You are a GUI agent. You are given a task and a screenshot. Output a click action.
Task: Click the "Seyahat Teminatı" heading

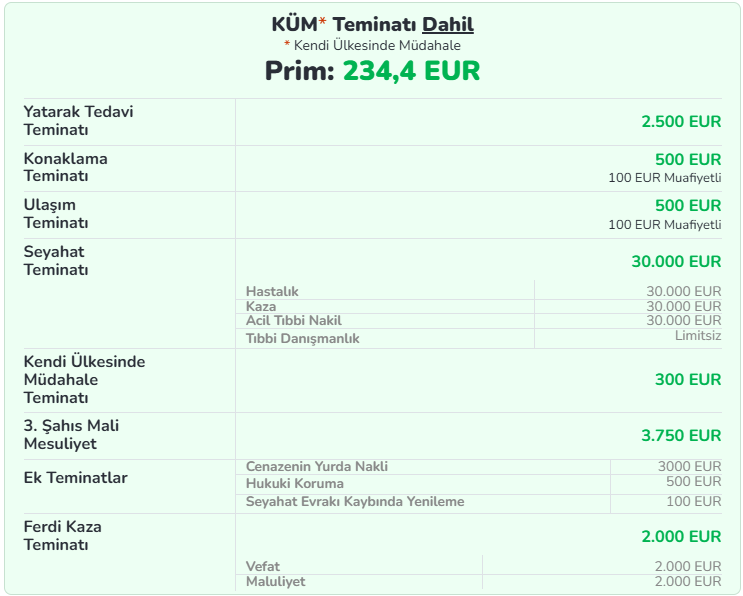click(x=56, y=261)
